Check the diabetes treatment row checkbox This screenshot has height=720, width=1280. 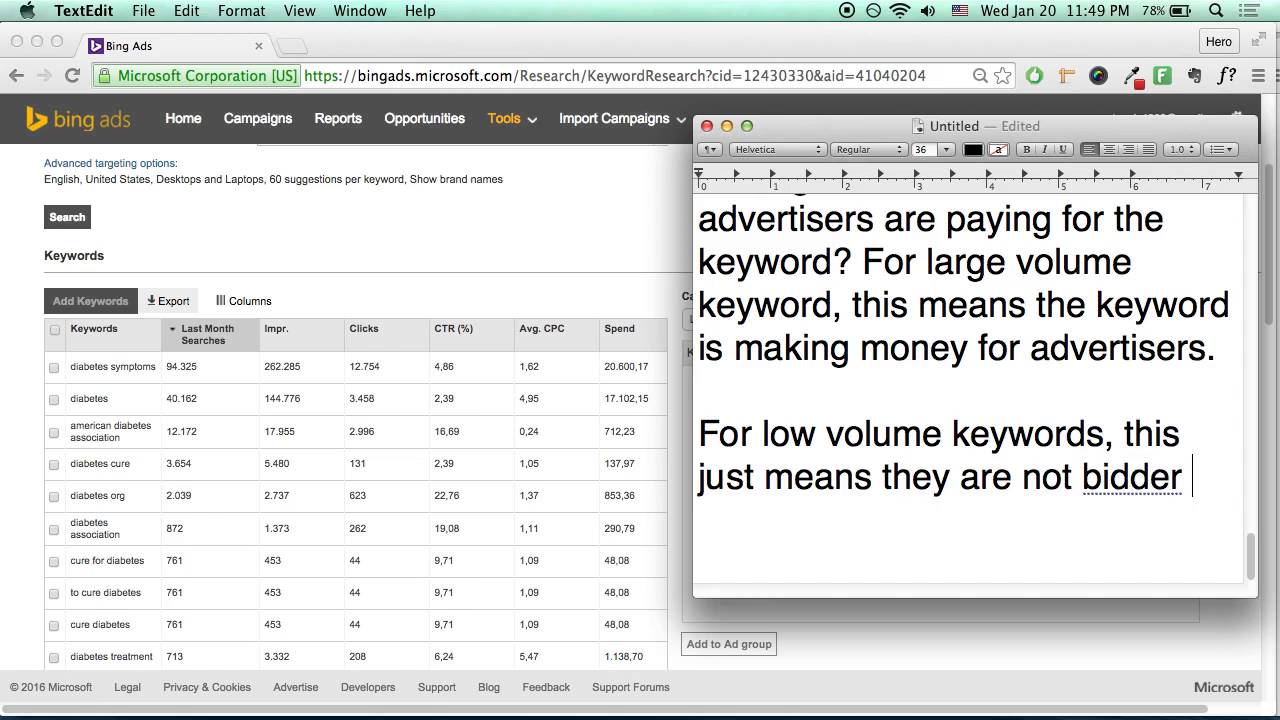(54, 658)
